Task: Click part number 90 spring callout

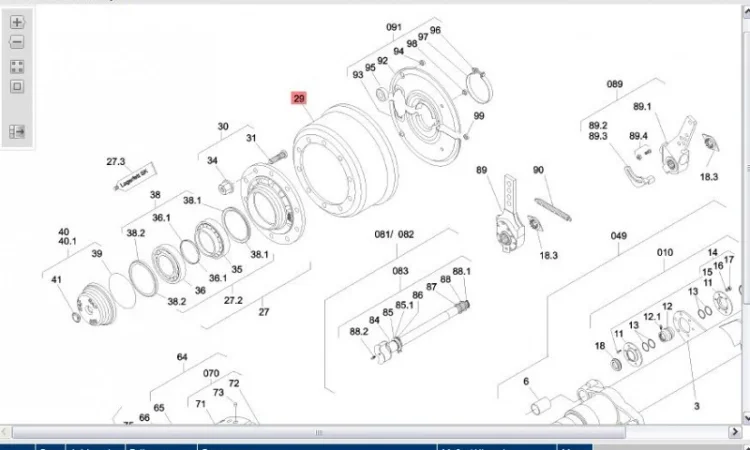Action: (x=538, y=171)
